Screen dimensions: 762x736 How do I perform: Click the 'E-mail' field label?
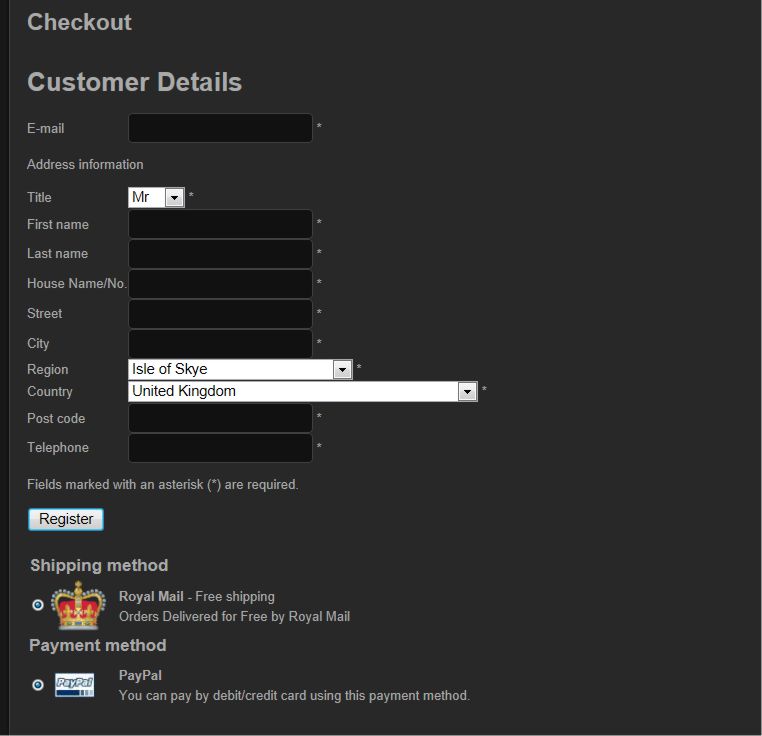click(x=46, y=128)
